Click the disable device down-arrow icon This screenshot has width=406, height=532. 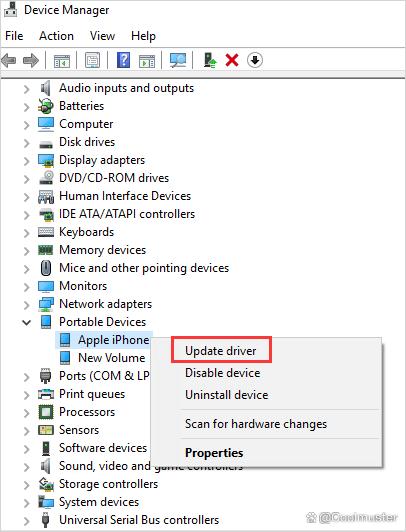click(255, 60)
